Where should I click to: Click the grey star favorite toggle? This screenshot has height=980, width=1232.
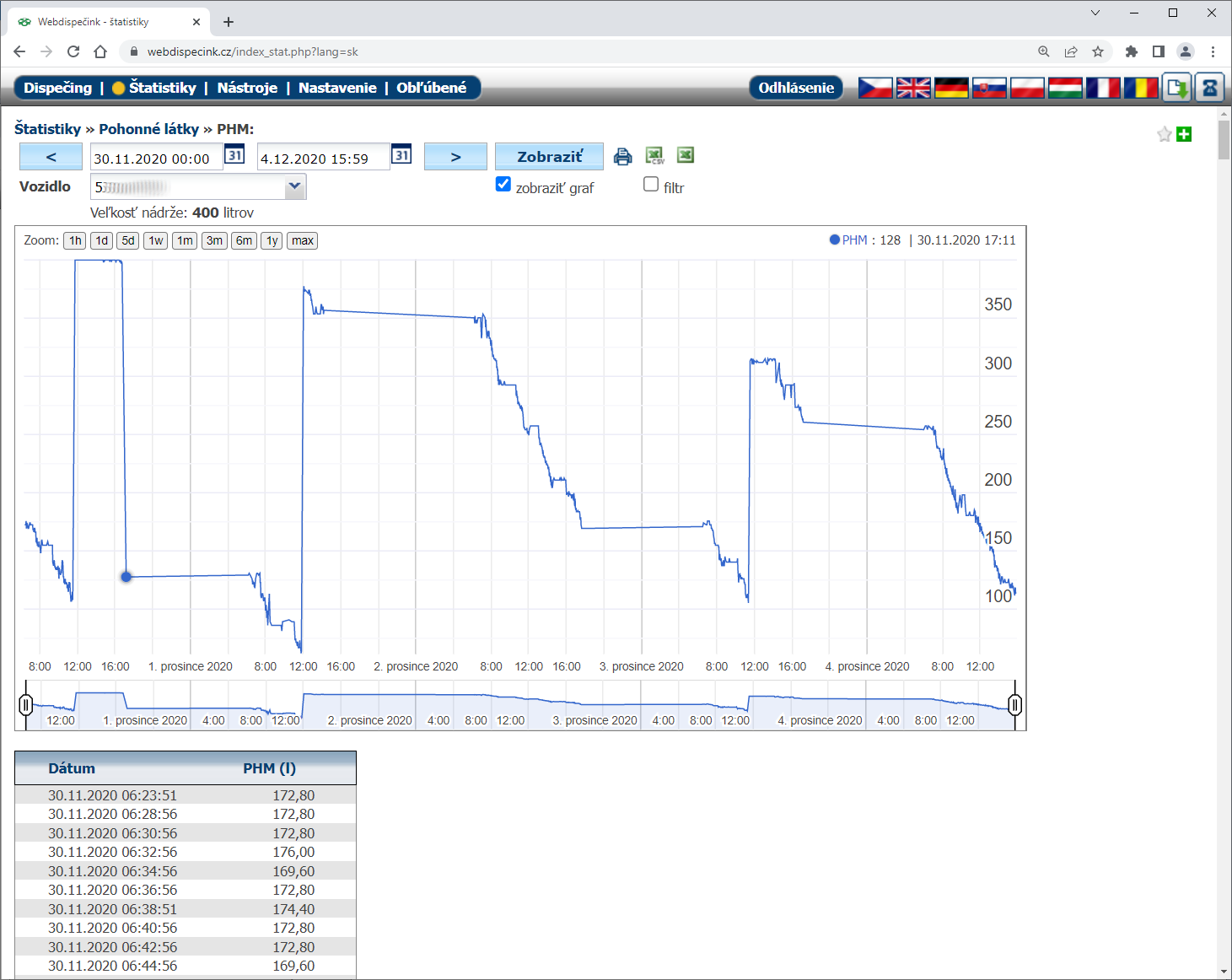coord(1165,134)
